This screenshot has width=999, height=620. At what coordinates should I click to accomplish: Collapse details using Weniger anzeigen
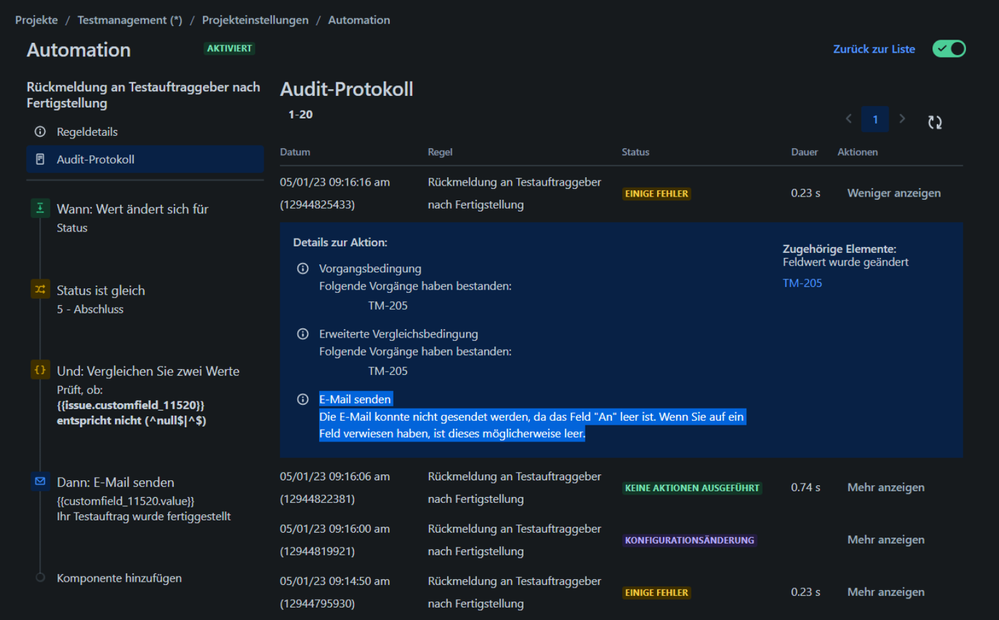click(x=893, y=192)
